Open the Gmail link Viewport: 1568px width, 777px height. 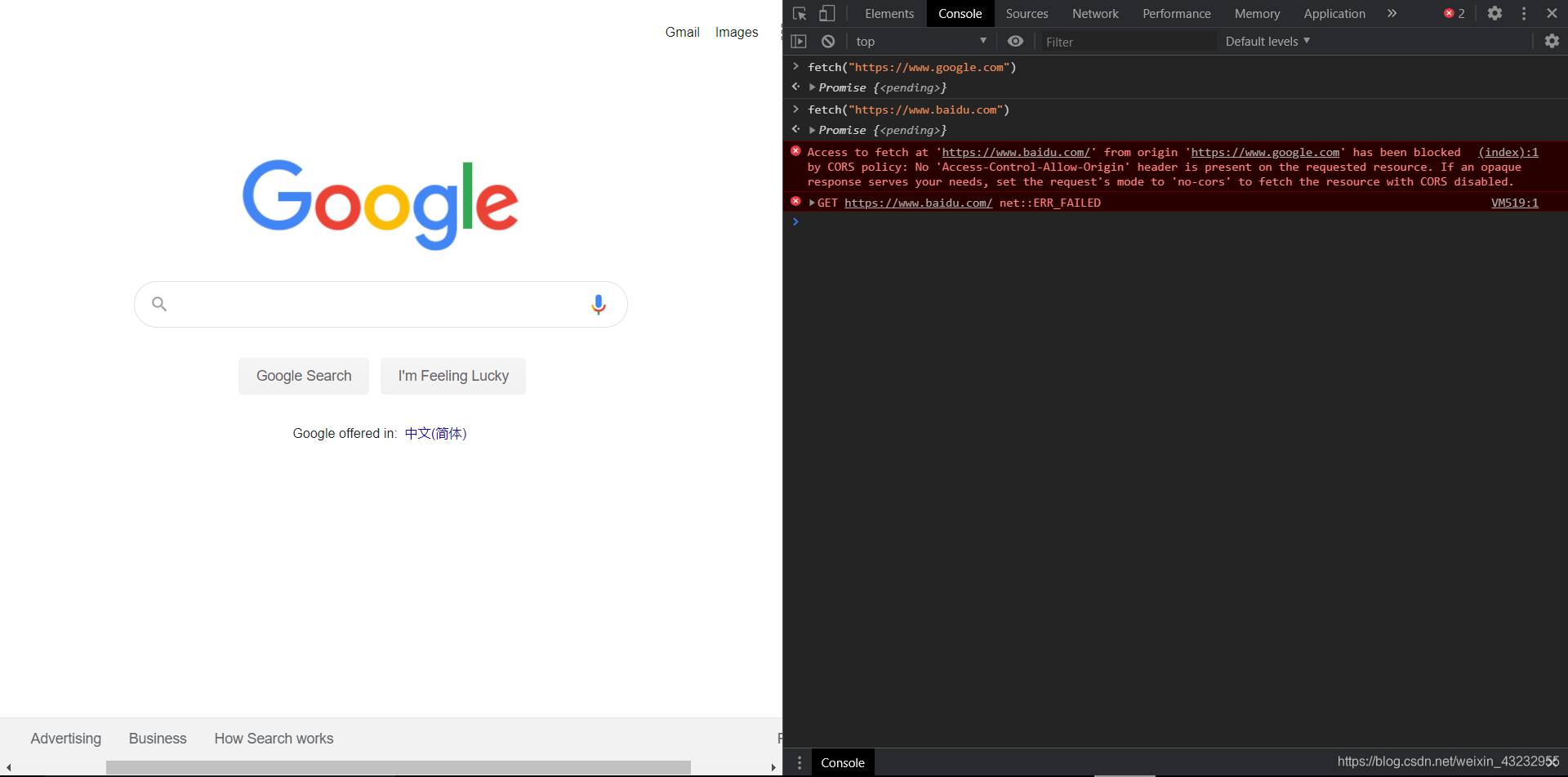point(682,32)
